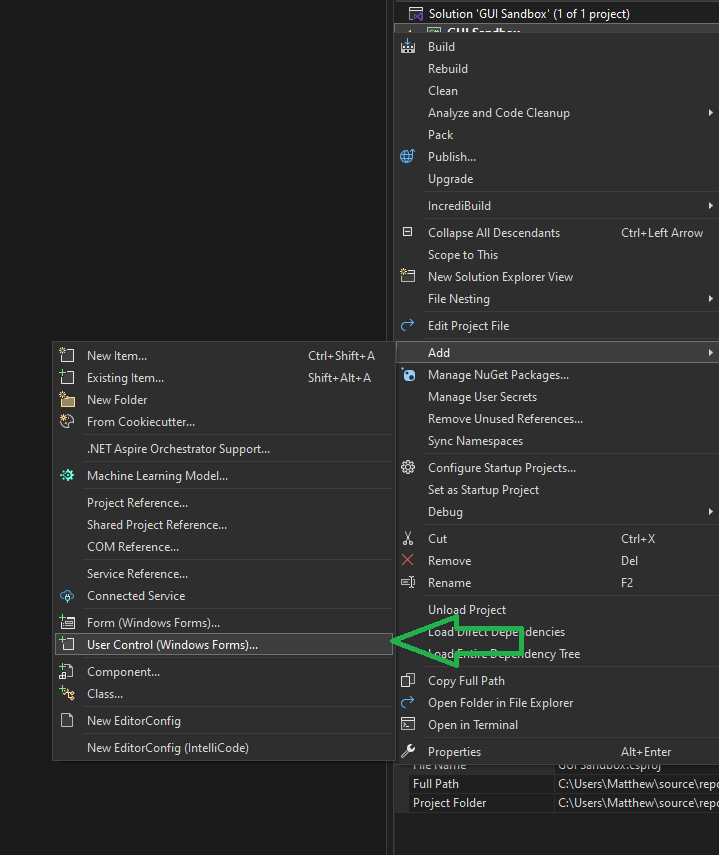Image resolution: width=719 pixels, height=855 pixels.
Task: Open Manage NuGet Packages via its package icon
Action: 408,374
